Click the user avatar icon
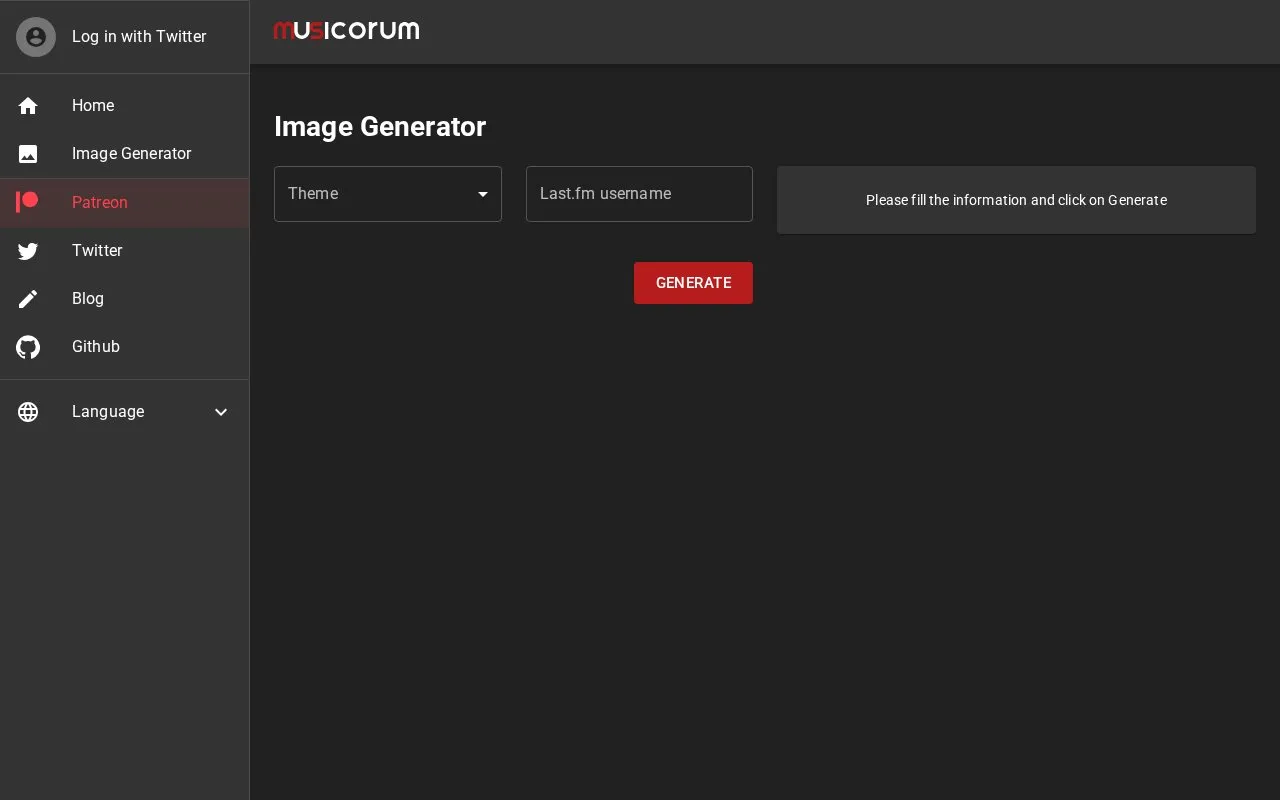 [x=36, y=37]
